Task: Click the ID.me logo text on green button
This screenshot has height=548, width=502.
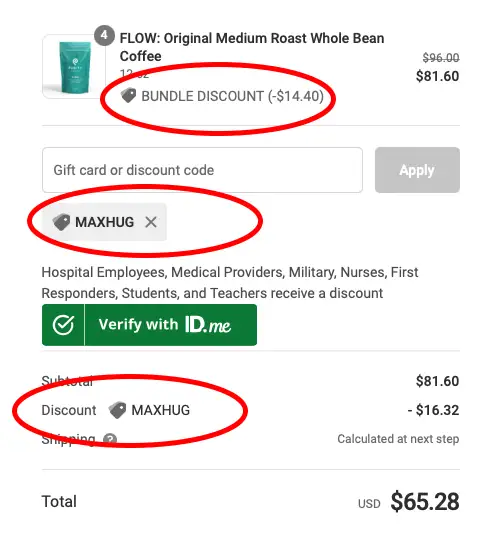Action: (x=208, y=325)
